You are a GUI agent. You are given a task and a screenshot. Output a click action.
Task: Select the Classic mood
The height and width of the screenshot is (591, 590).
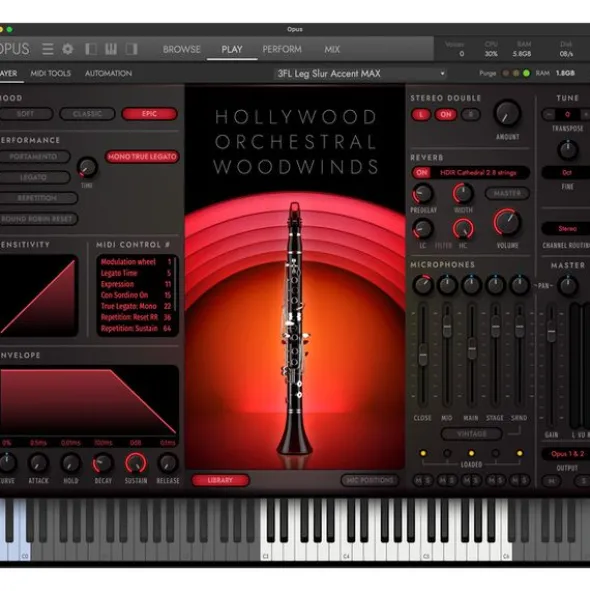(x=87, y=114)
